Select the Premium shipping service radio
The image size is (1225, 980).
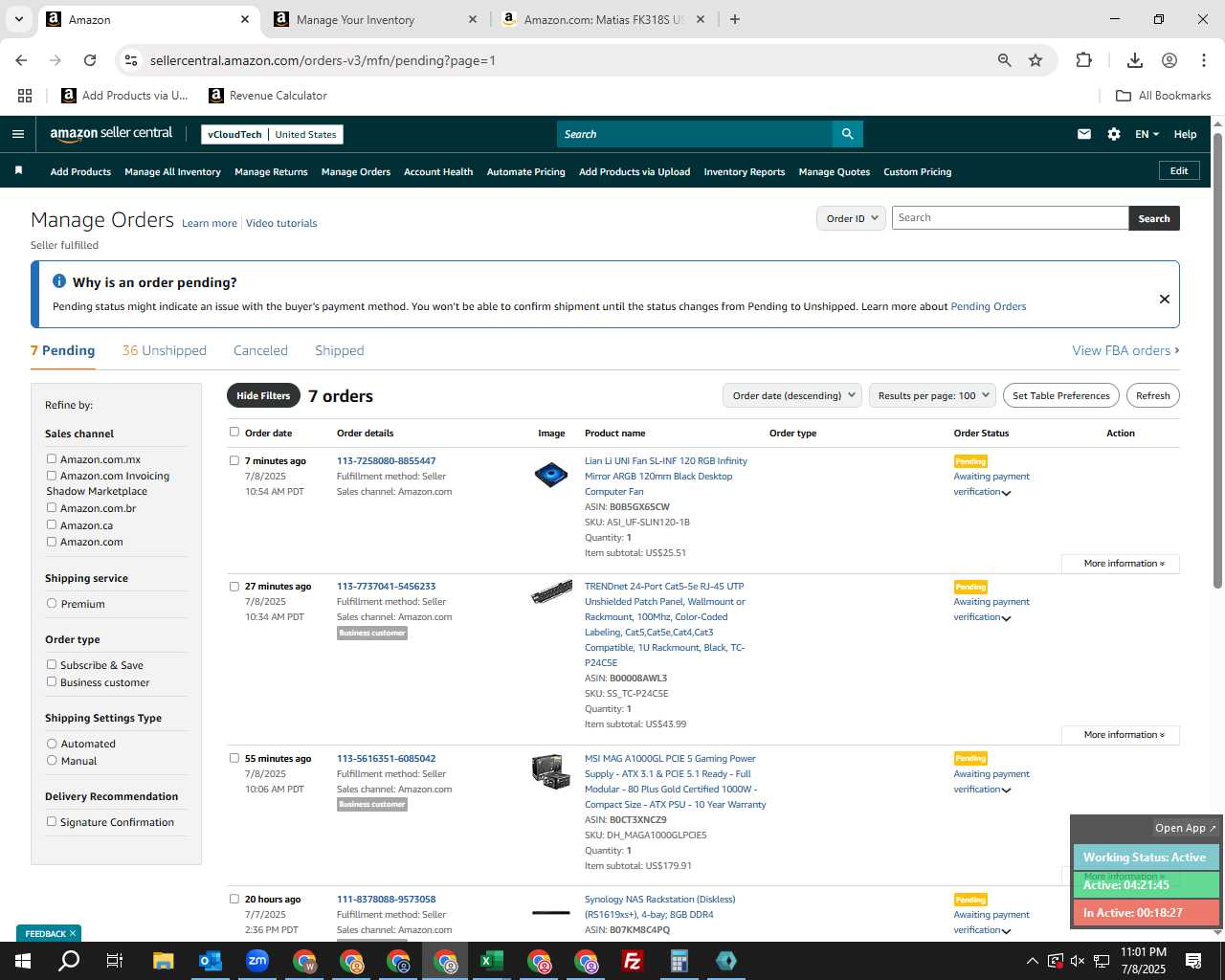pos(52,603)
